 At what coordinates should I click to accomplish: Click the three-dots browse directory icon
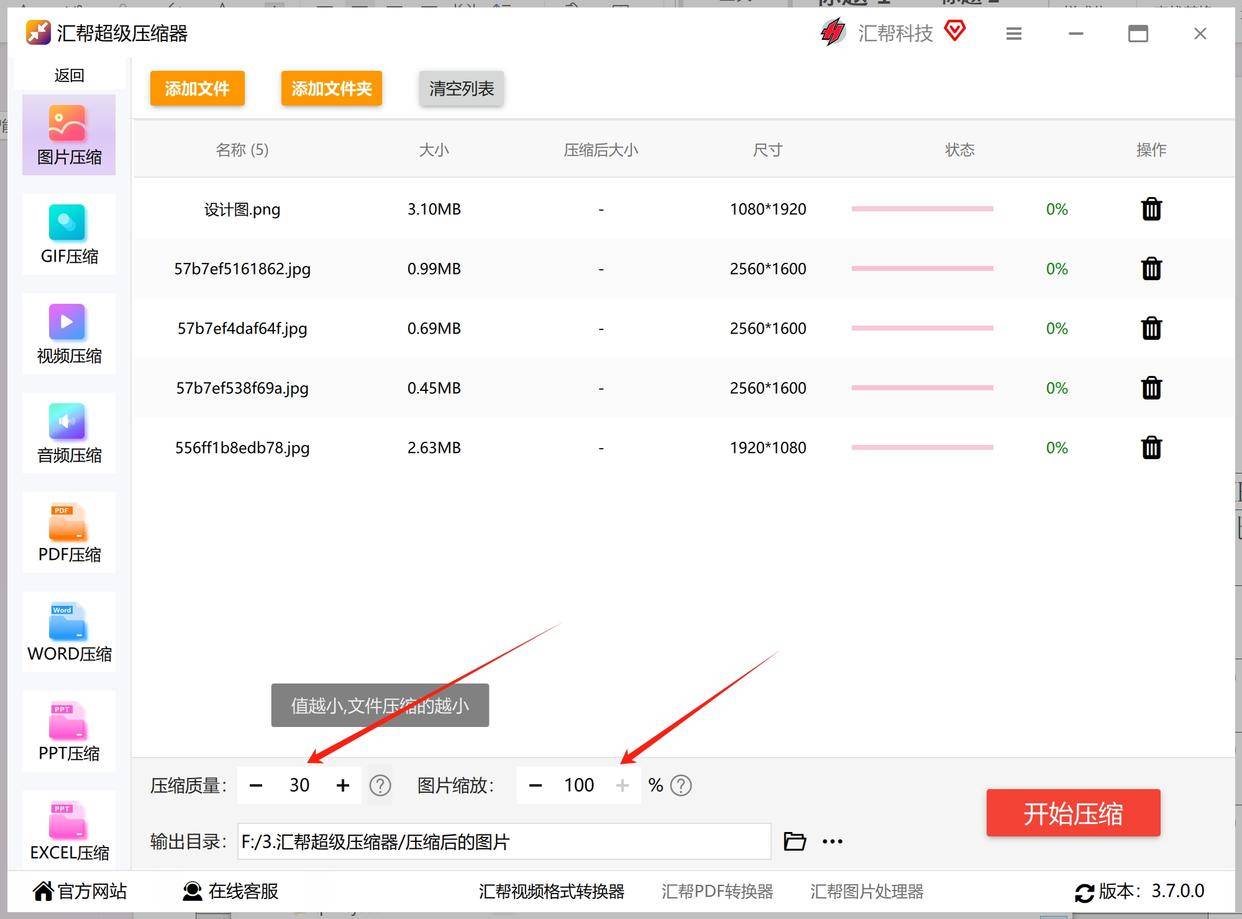832,841
